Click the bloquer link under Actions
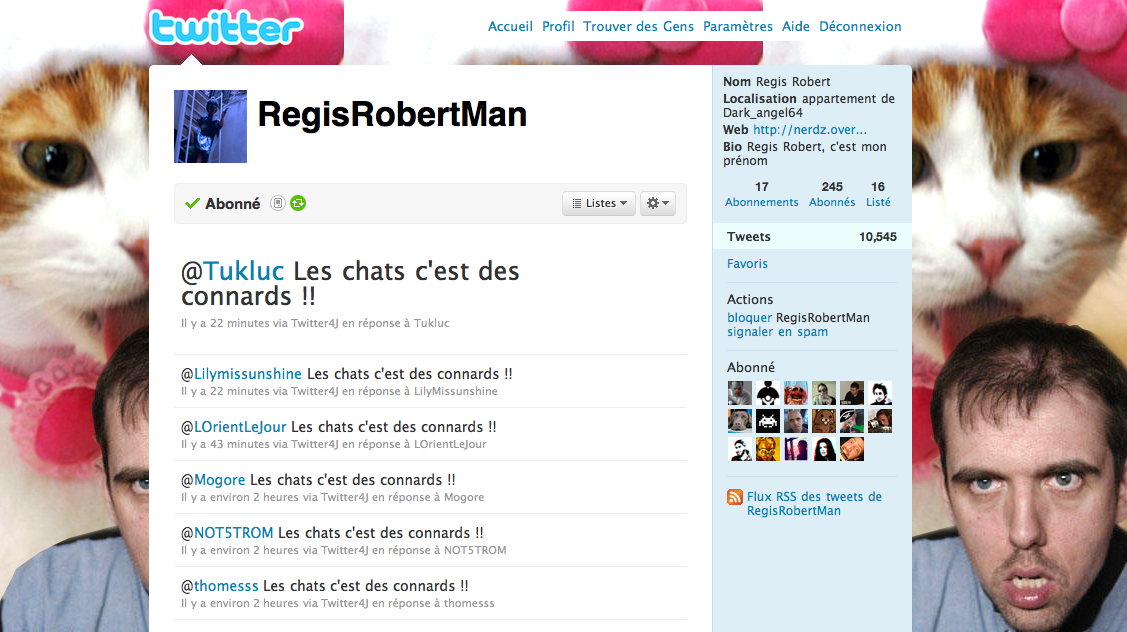The height and width of the screenshot is (632, 1127). 749,318
